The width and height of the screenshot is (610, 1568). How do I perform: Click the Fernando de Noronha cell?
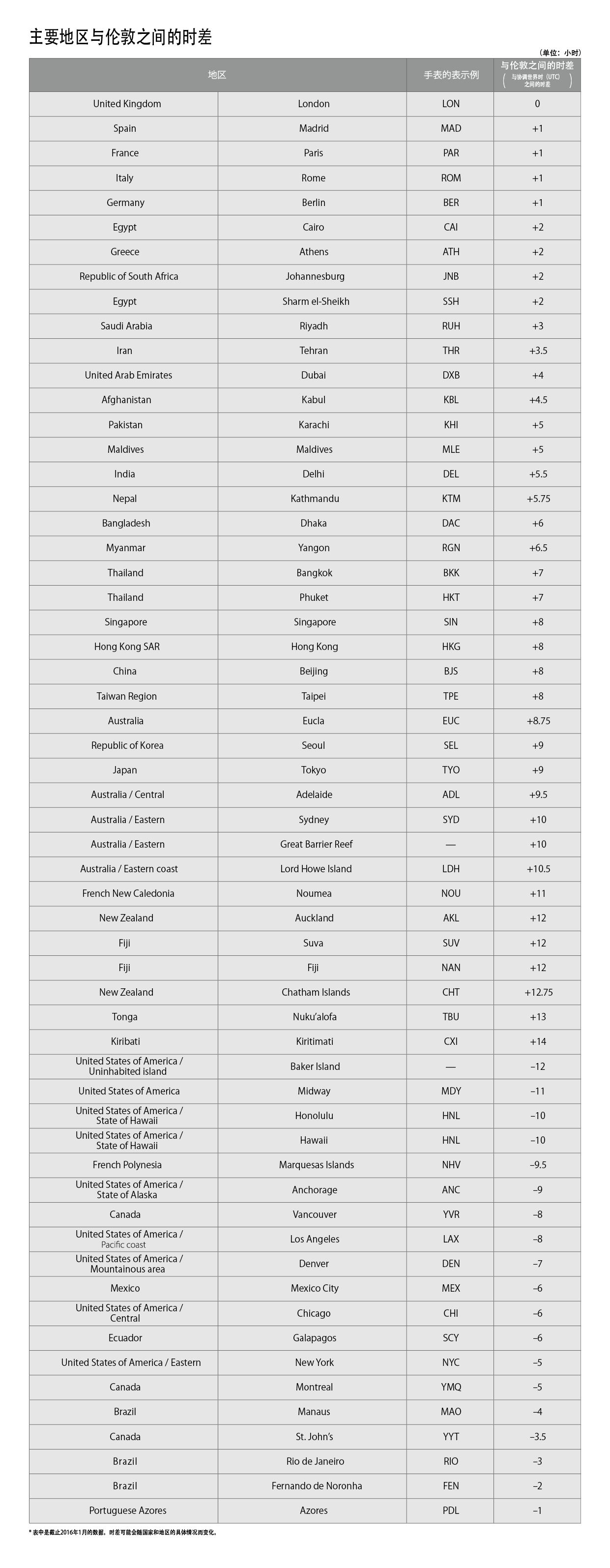(317, 1486)
